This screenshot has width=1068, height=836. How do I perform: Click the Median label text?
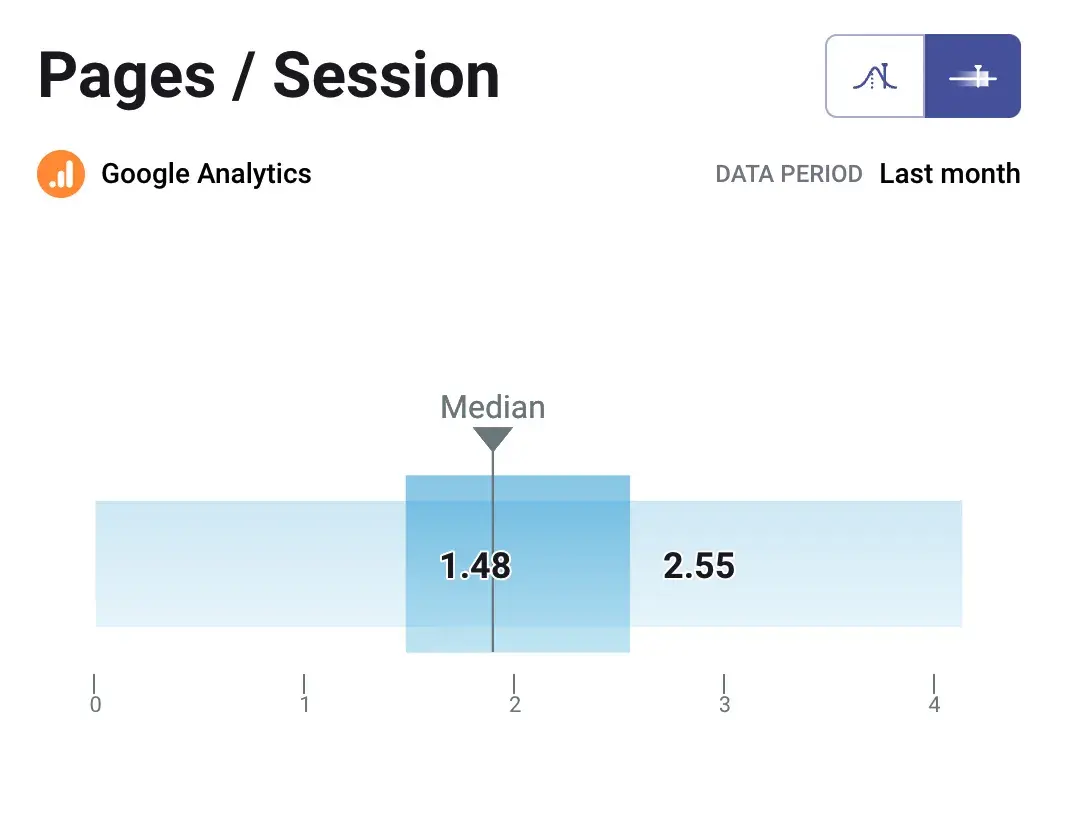click(493, 407)
